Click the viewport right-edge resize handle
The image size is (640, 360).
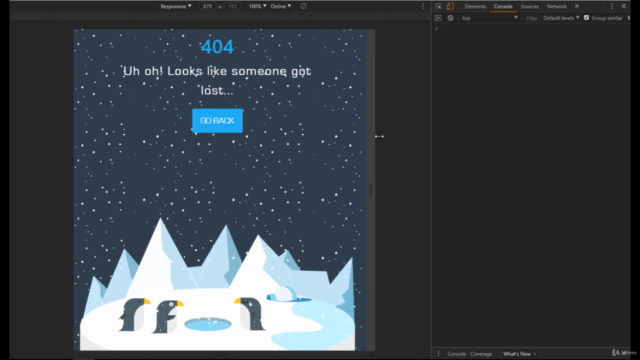371,189
